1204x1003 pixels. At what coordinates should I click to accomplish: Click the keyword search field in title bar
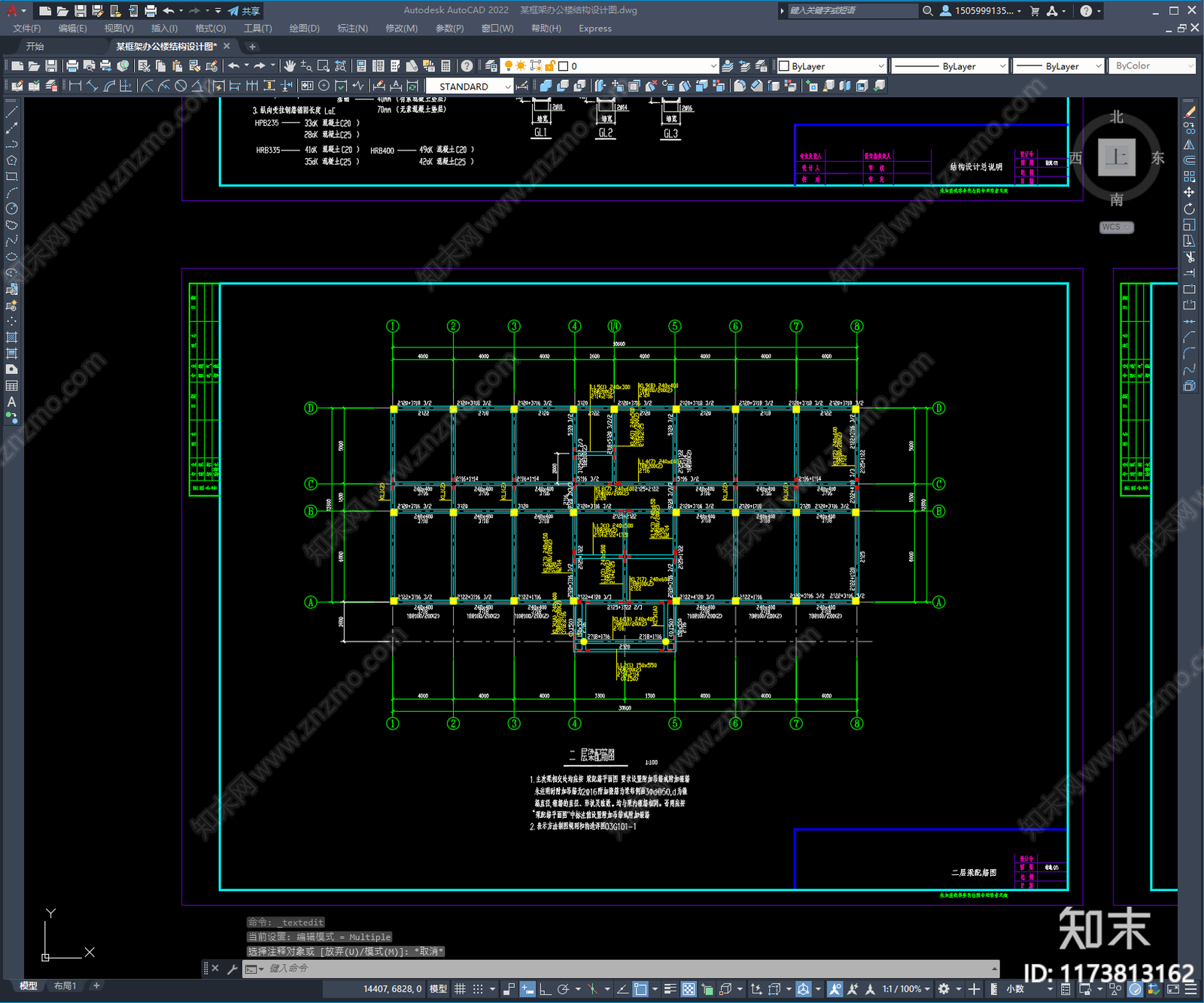(852, 11)
